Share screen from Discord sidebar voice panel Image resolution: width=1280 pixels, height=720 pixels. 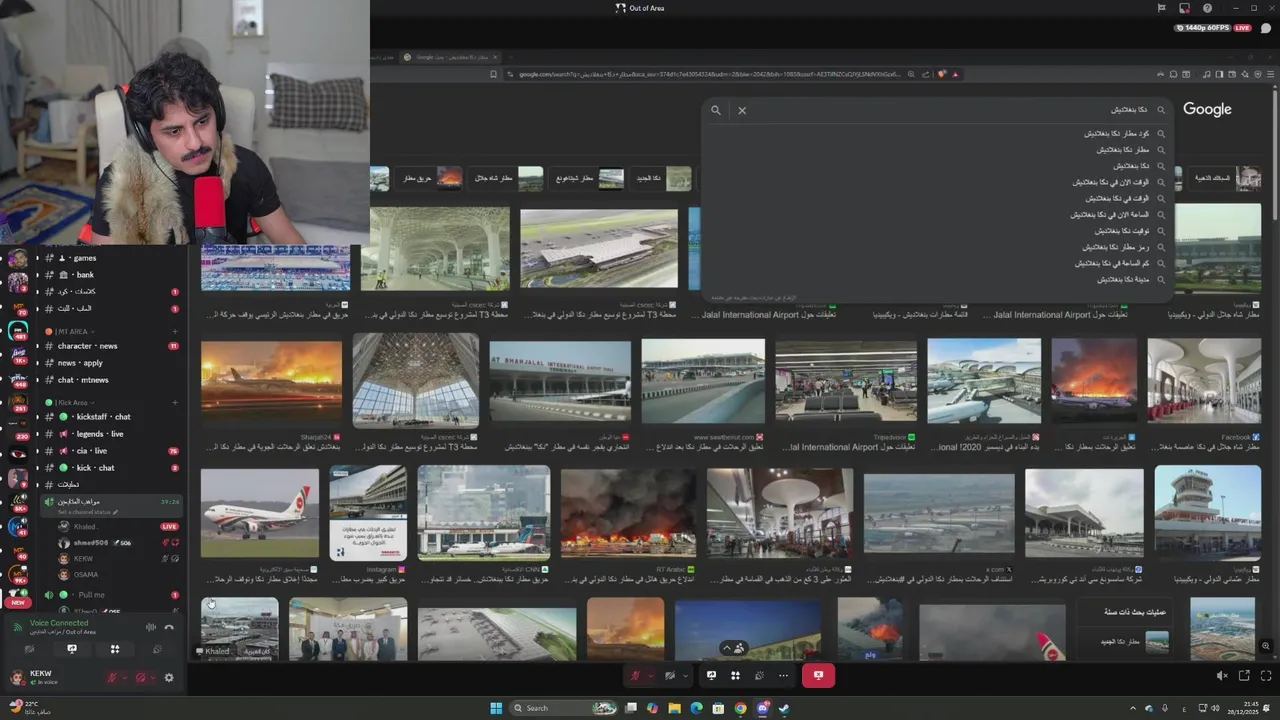pyautogui.click(x=72, y=649)
